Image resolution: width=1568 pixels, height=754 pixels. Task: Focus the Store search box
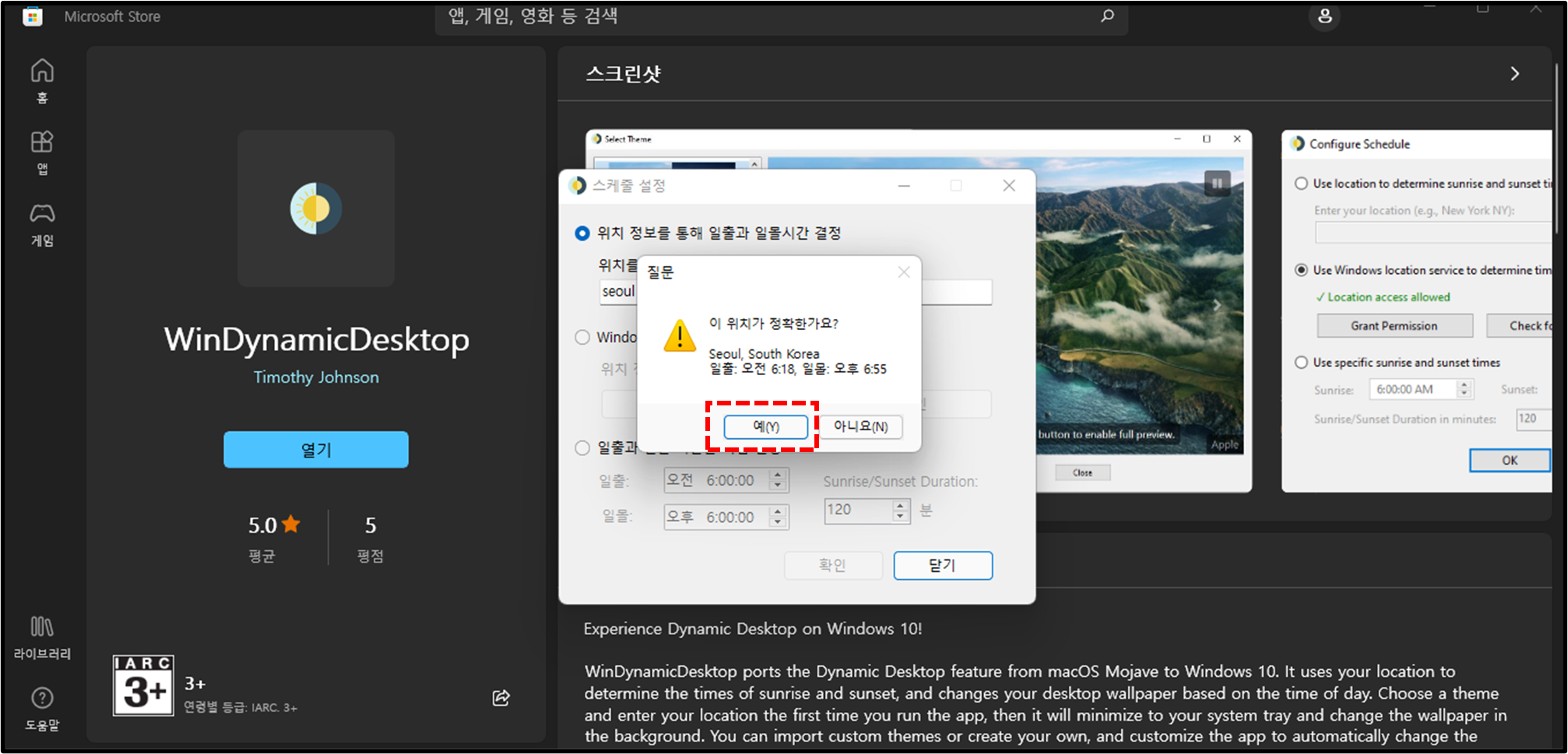(x=781, y=17)
